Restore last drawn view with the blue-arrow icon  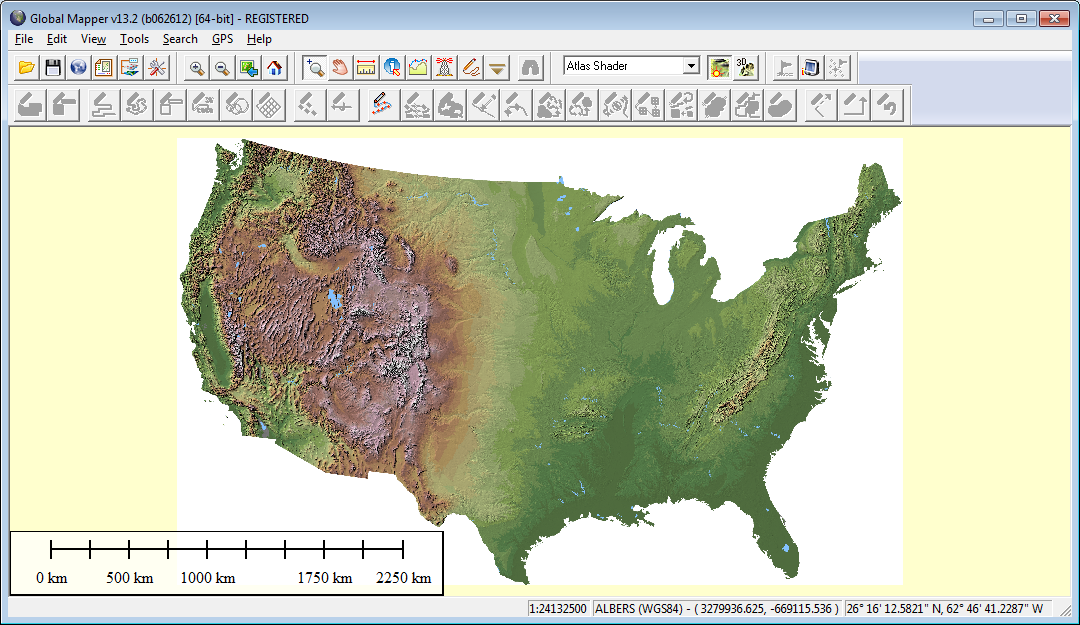tap(249, 68)
